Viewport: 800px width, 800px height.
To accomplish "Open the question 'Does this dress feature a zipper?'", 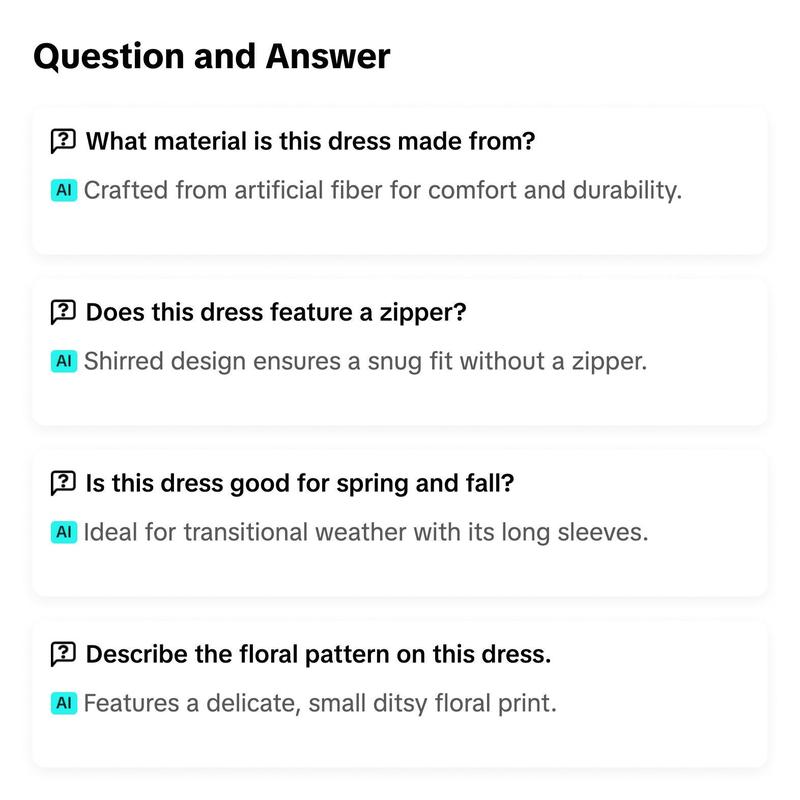I will pyautogui.click(x=276, y=312).
